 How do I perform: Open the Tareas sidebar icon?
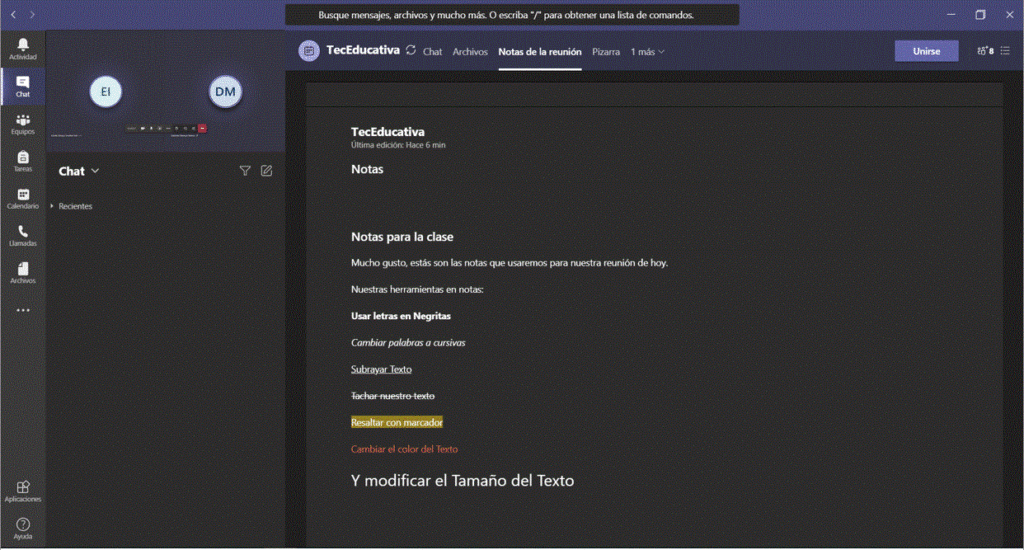tap(23, 160)
